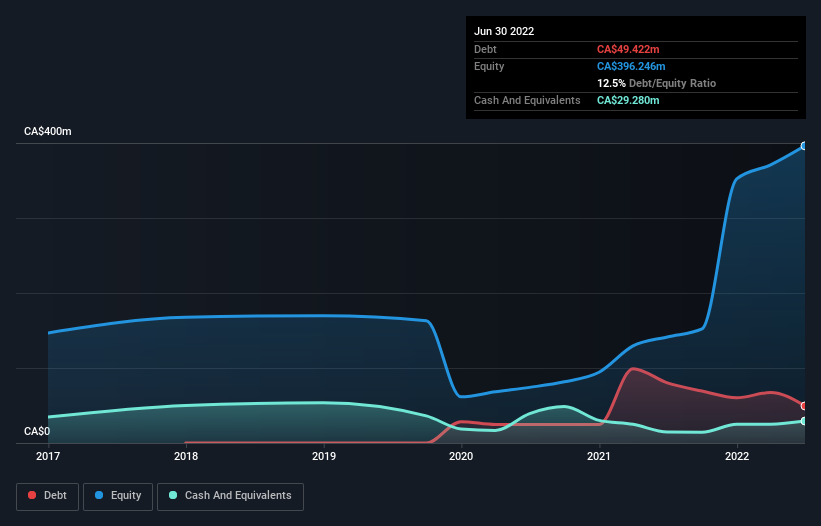This screenshot has width=821, height=526.
Task: Click Cash And Equivalents label in tooltip
Action: pyautogui.click(x=527, y=100)
